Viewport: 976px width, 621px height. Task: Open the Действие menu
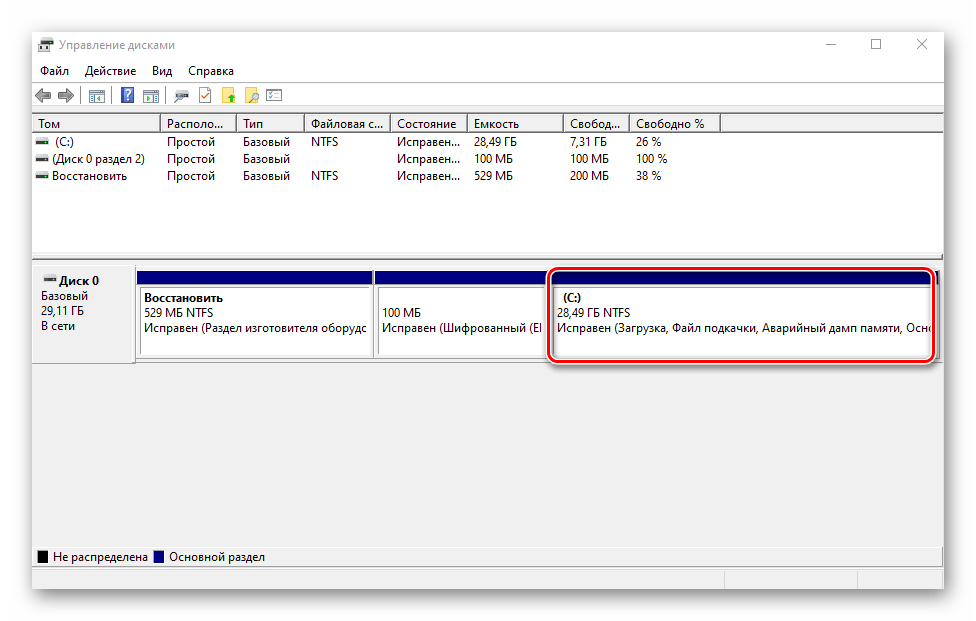(110, 71)
